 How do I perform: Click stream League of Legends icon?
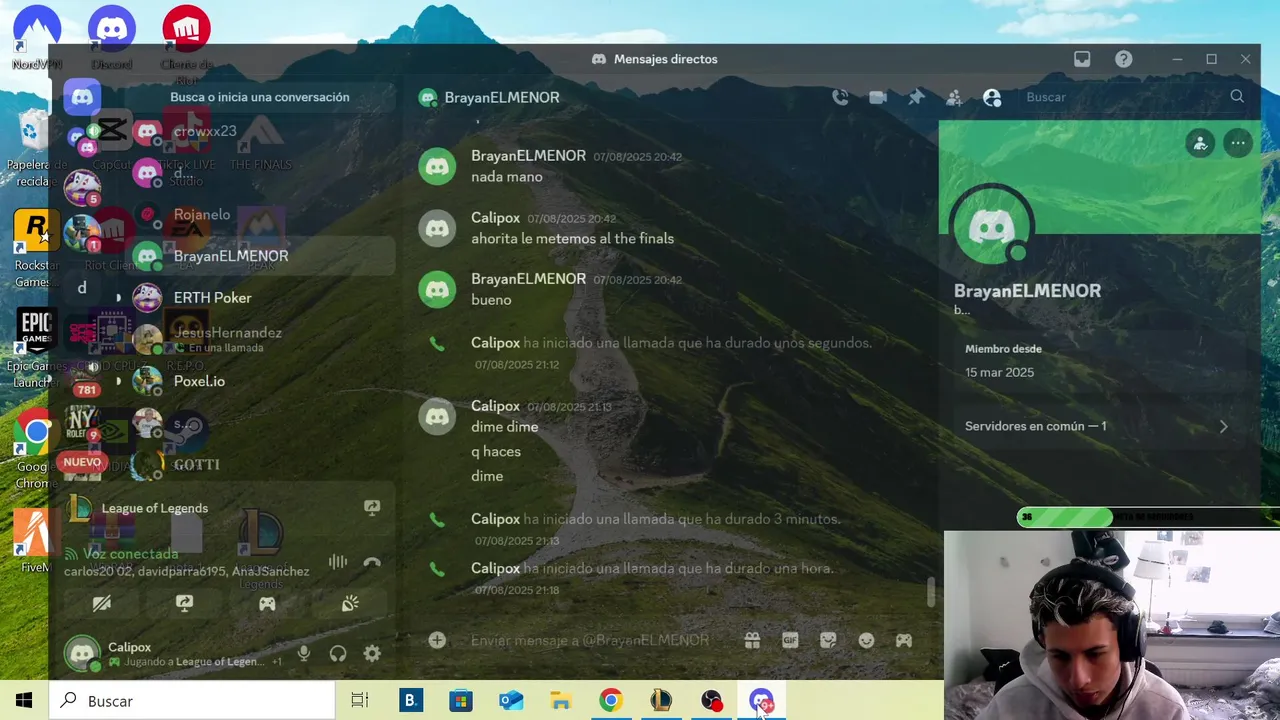tap(372, 508)
